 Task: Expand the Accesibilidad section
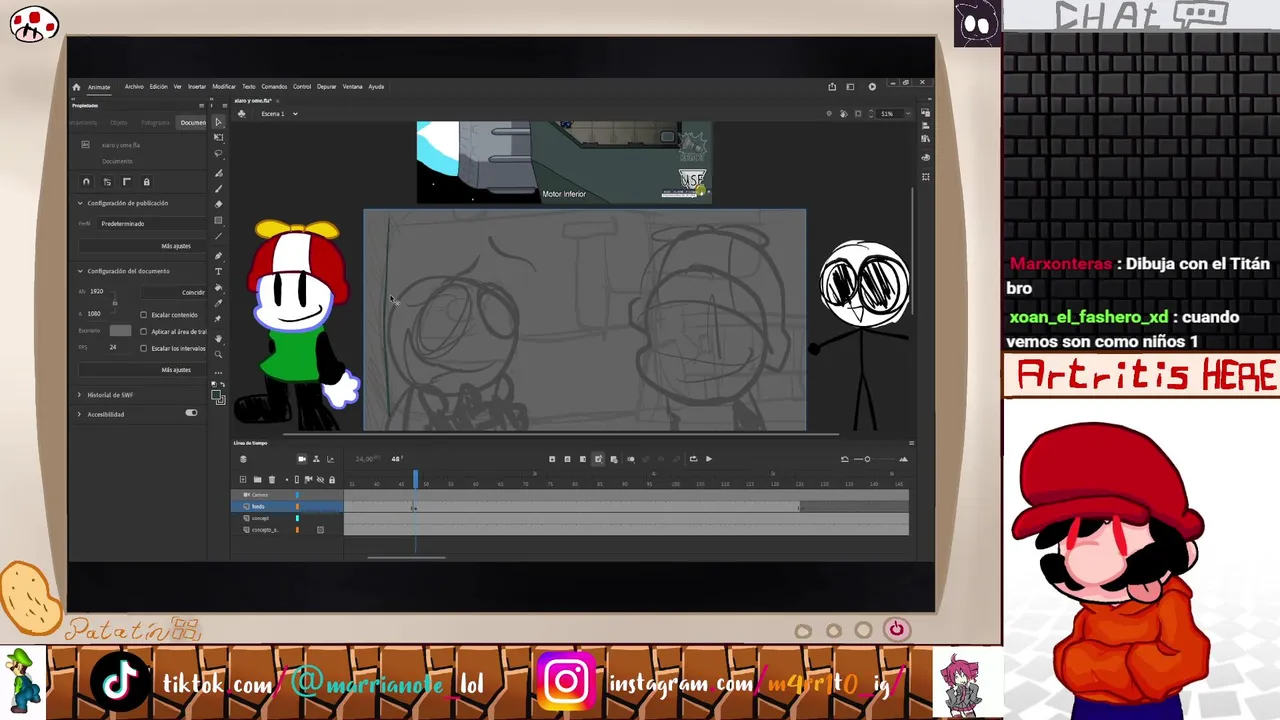click(80, 414)
